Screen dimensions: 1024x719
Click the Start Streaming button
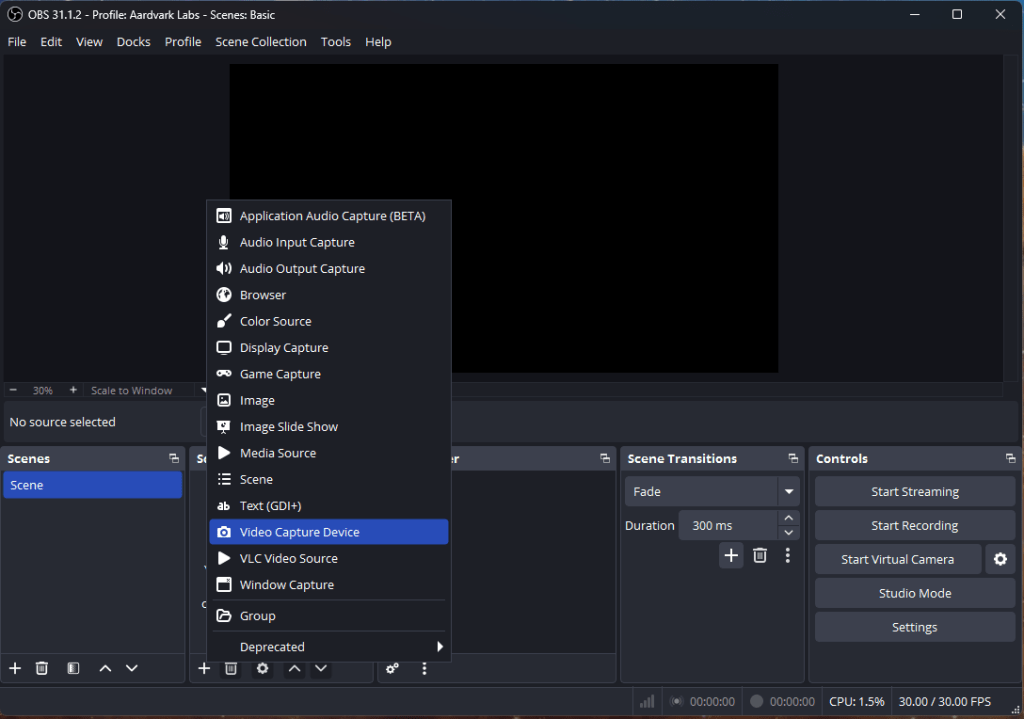(914, 491)
